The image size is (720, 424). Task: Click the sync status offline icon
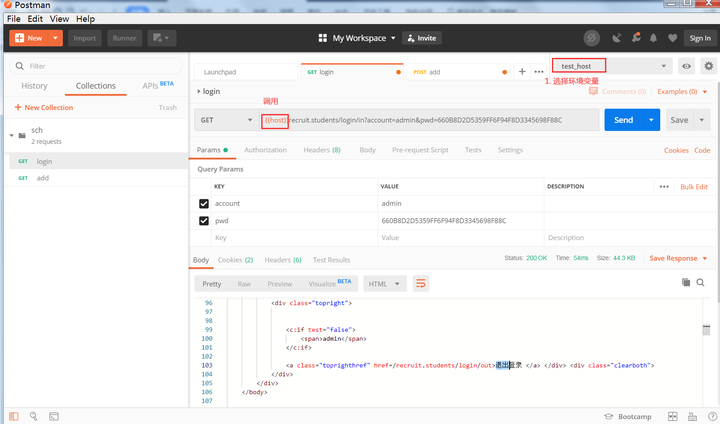tap(591, 38)
